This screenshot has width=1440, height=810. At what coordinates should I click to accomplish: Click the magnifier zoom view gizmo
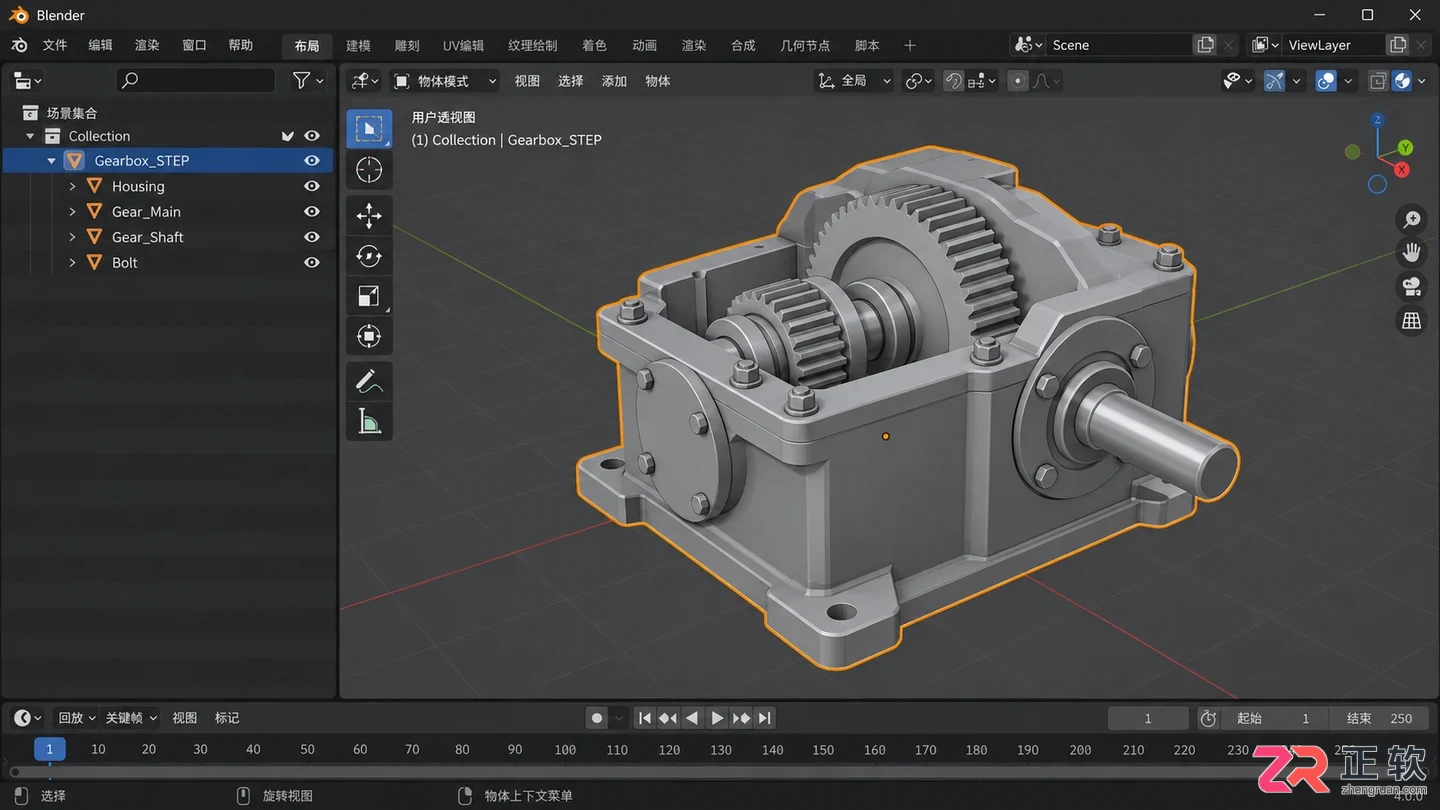1411,219
